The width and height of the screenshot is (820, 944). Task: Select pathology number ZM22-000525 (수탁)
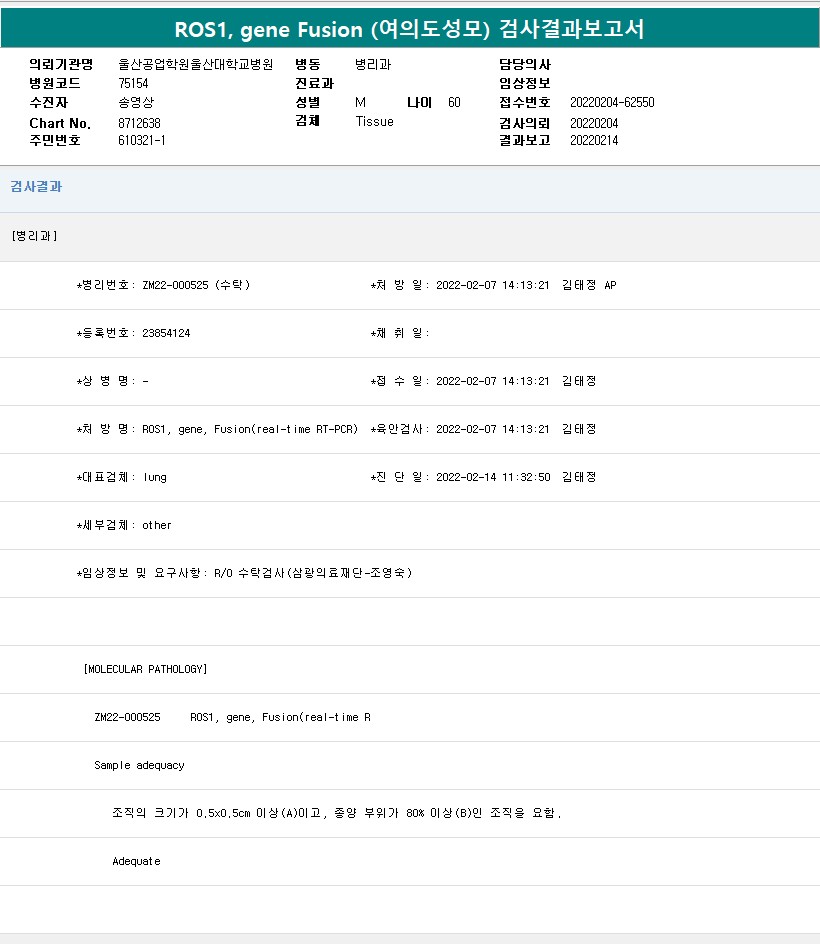pyautogui.click(x=196, y=285)
